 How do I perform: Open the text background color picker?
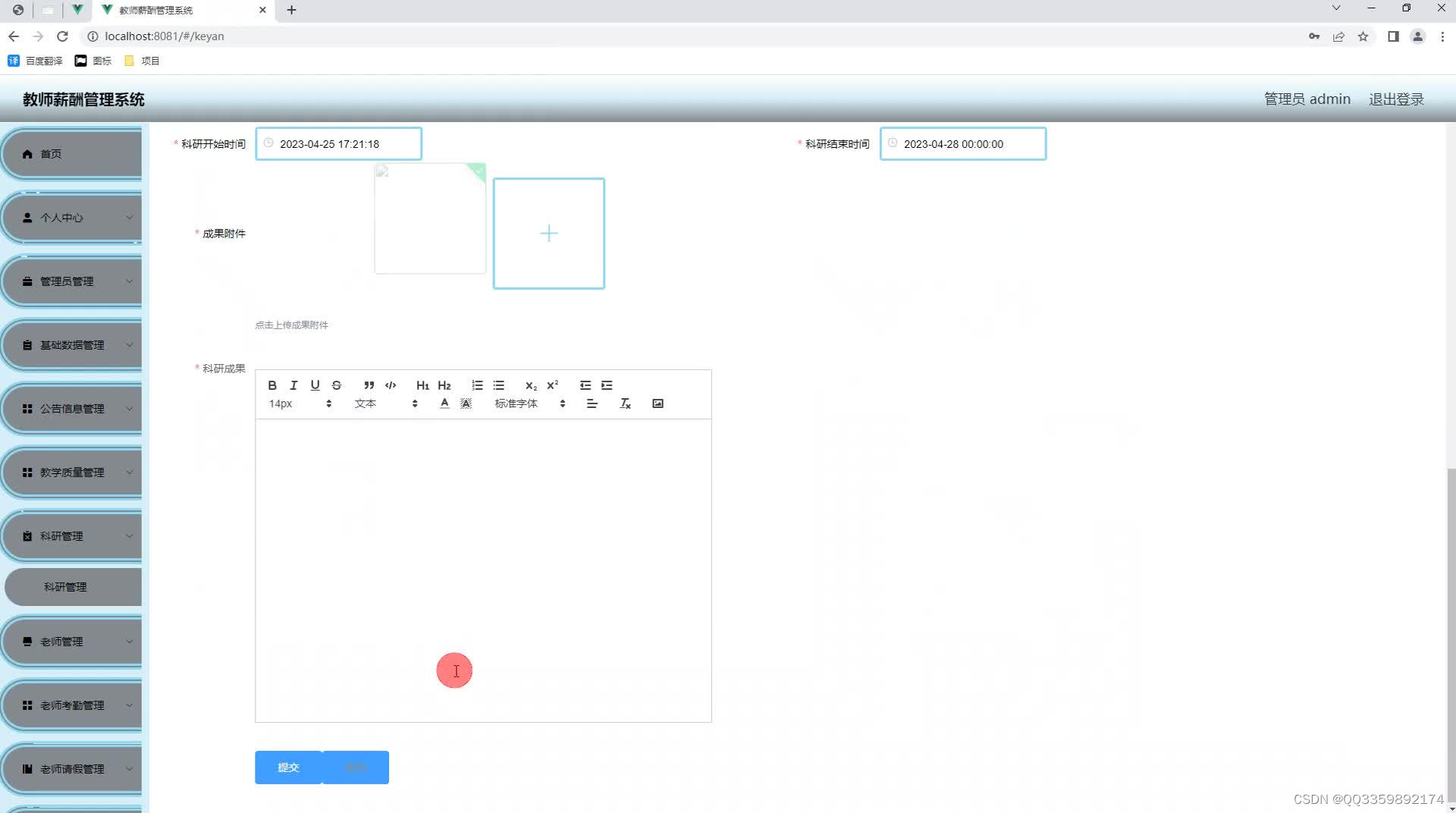coord(466,403)
